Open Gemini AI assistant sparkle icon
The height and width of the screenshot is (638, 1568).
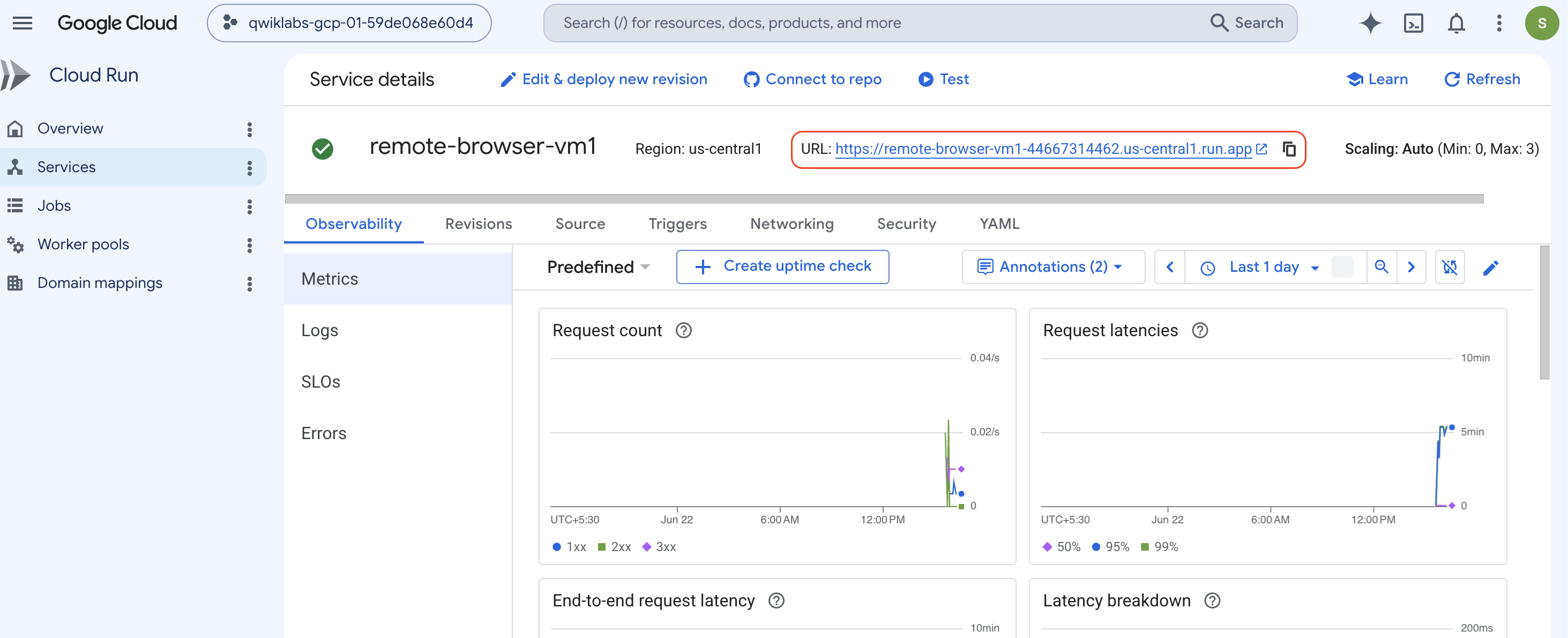[x=1370, y=23]
